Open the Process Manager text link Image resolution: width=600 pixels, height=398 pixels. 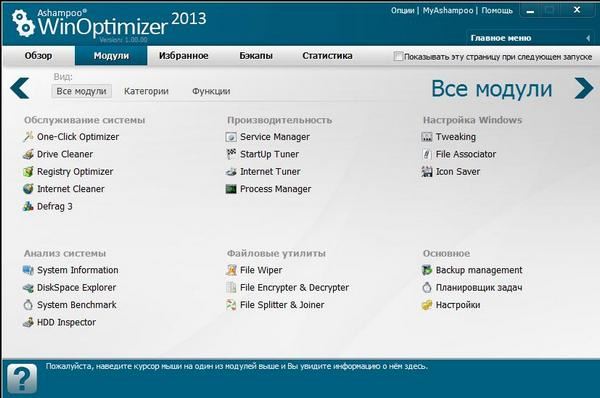point(276,189)
